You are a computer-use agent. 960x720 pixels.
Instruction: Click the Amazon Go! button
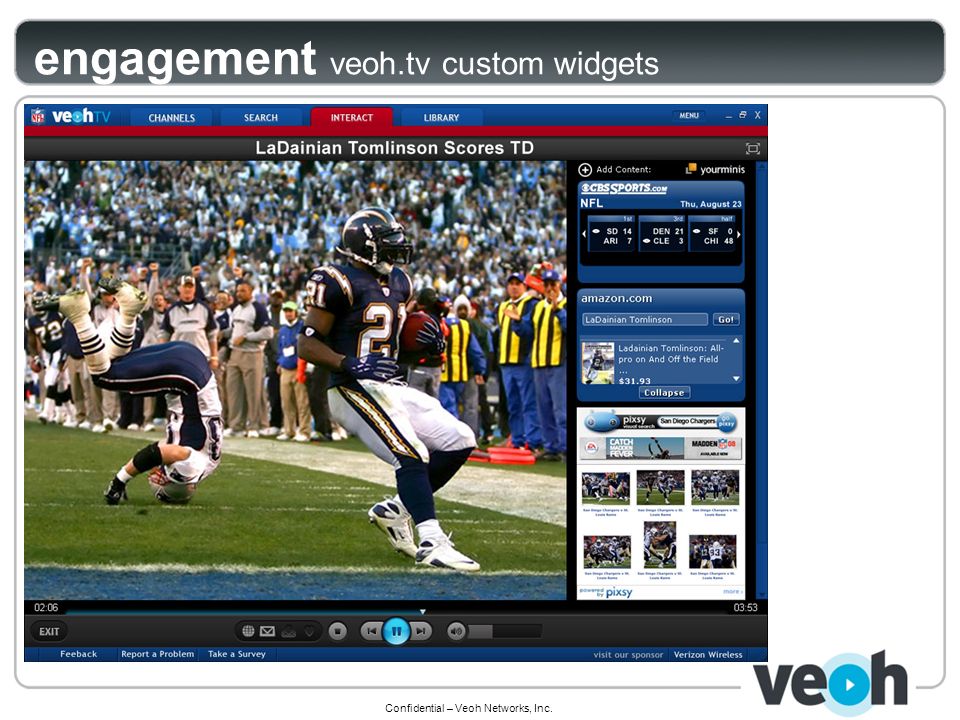[726, 320]
